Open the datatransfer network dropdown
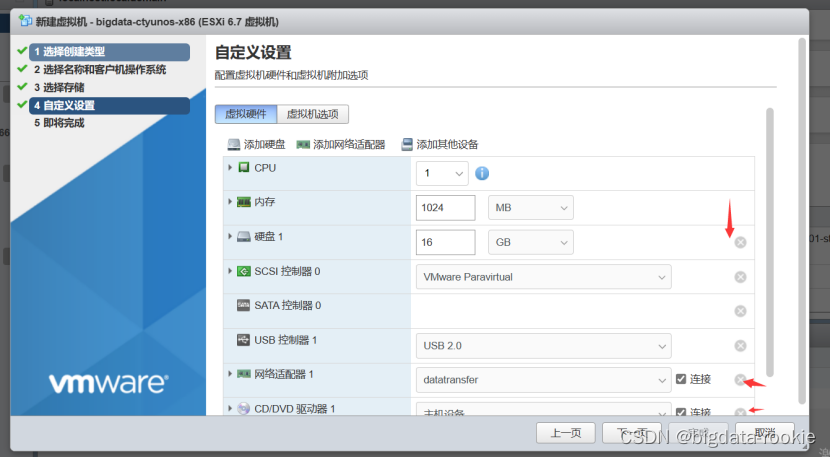The image size is (831, 457). click(544, 380)
